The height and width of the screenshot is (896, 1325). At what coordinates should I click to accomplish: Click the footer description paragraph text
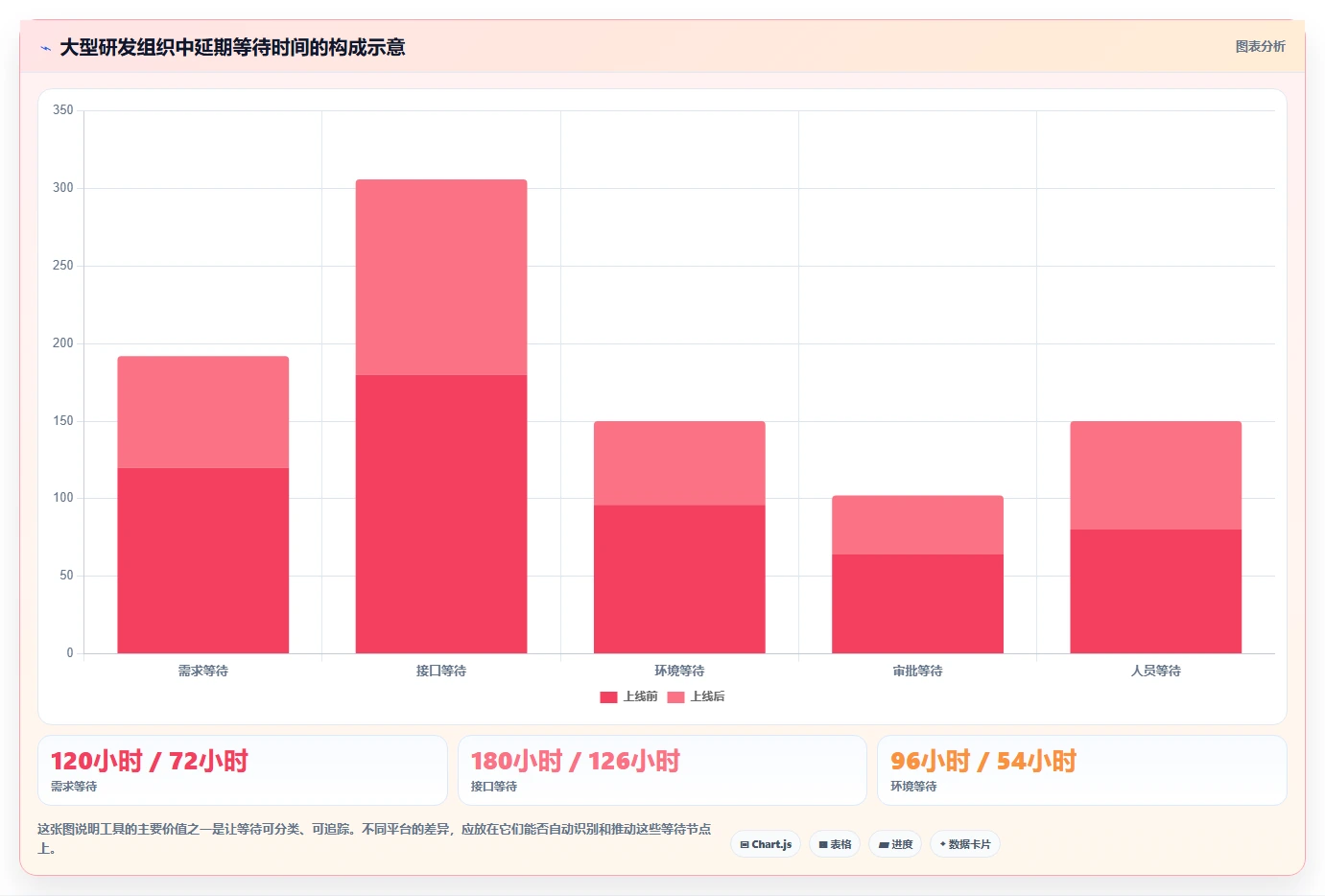[x=374, y=838]
